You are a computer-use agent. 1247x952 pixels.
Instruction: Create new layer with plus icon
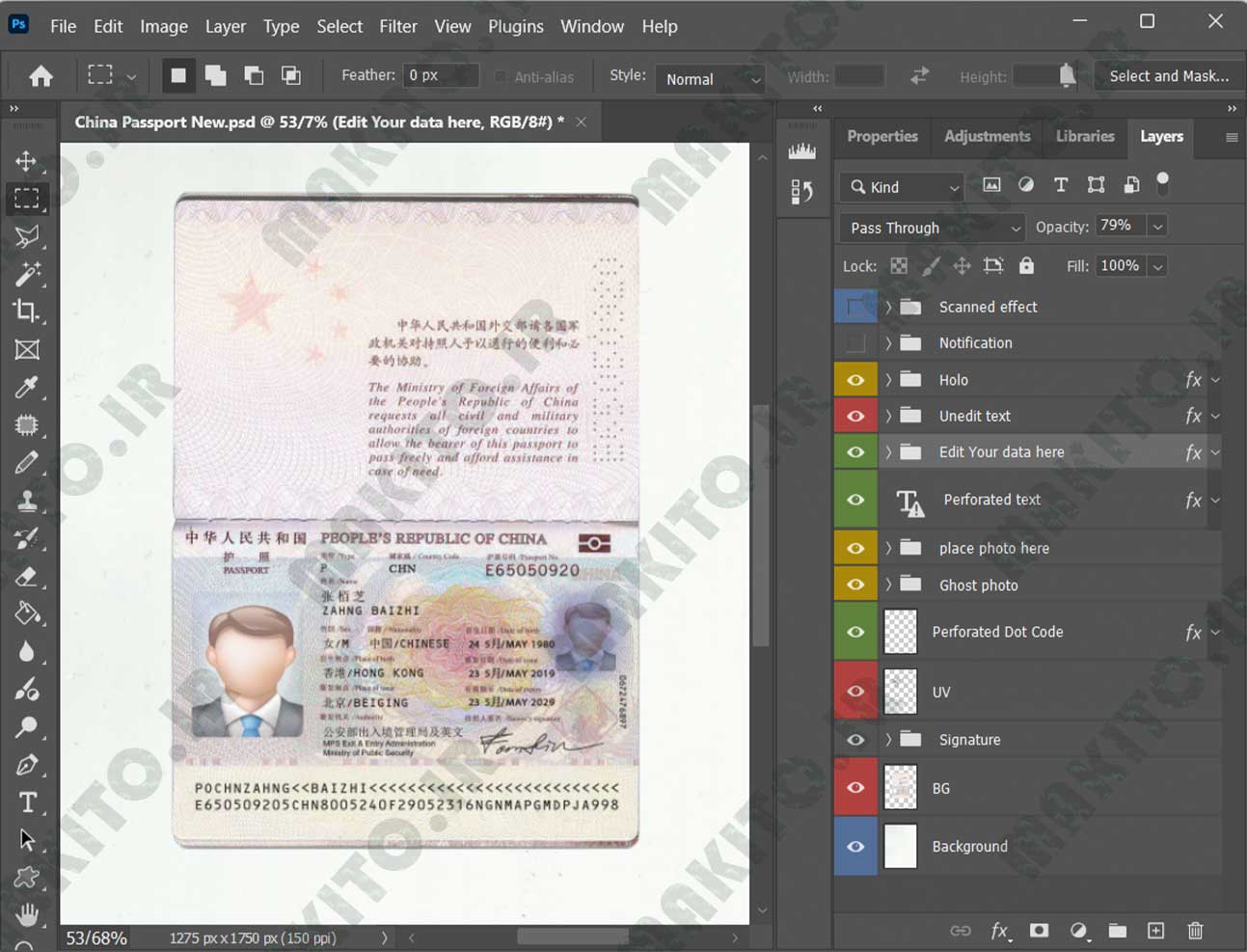[x=1155, y=931]
